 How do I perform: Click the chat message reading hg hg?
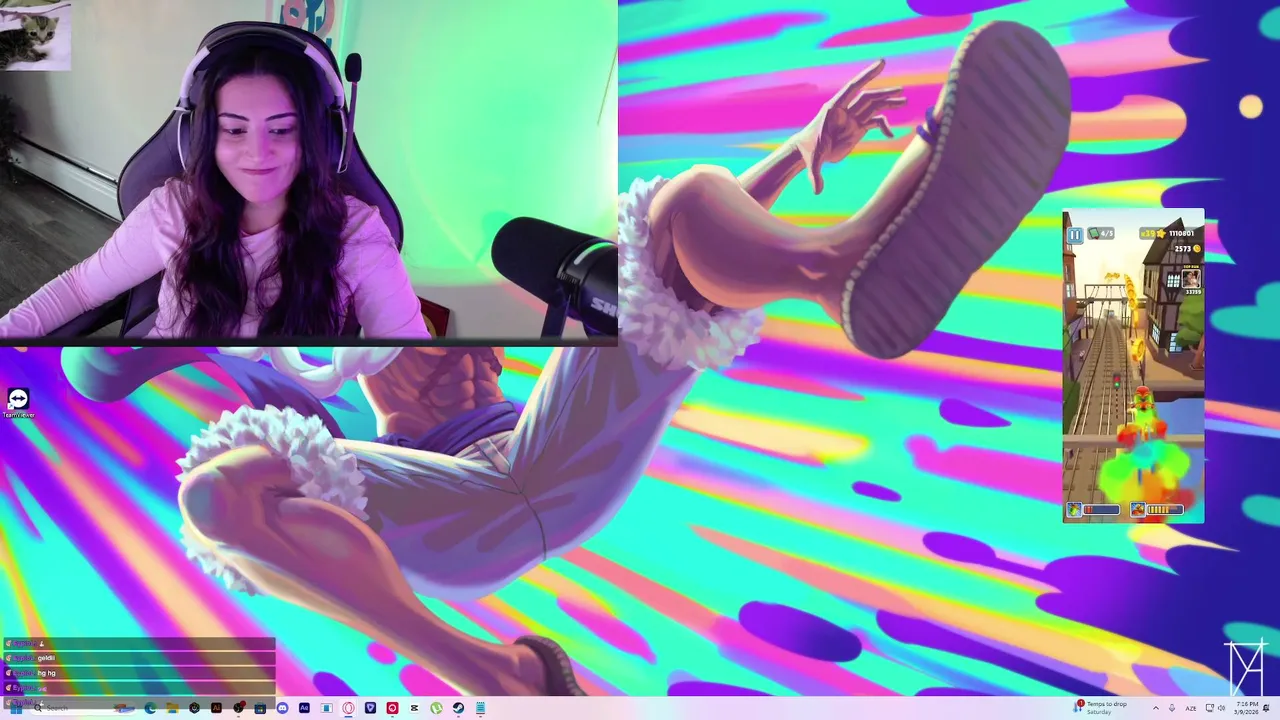coord(47,673)
